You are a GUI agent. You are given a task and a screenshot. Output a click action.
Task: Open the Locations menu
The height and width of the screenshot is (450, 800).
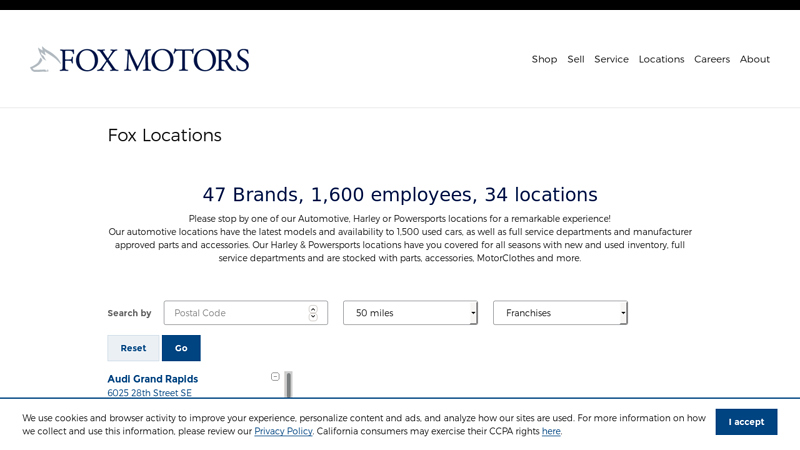[x=661, y=59]
